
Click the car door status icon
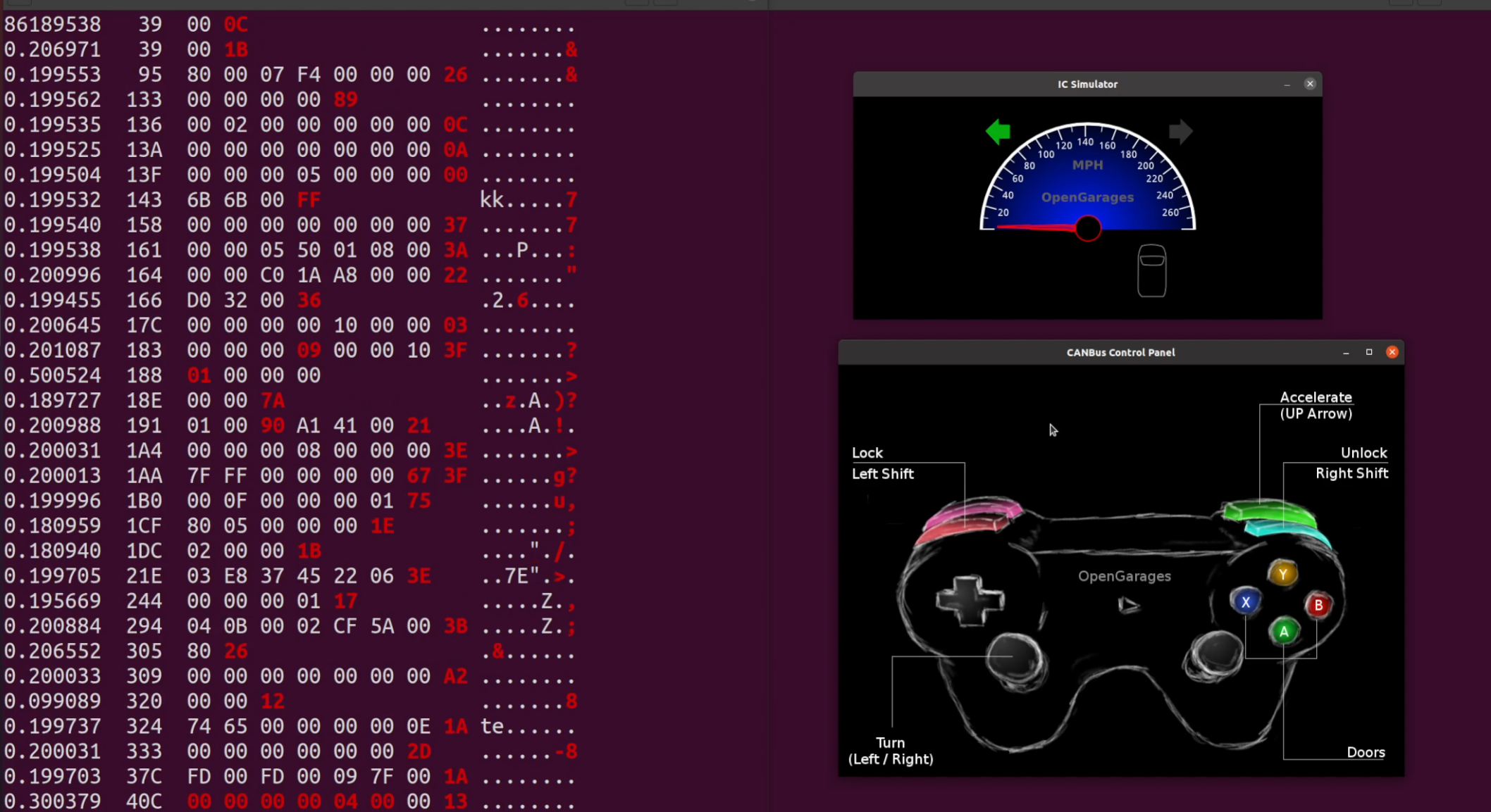tap(1152, 270)
